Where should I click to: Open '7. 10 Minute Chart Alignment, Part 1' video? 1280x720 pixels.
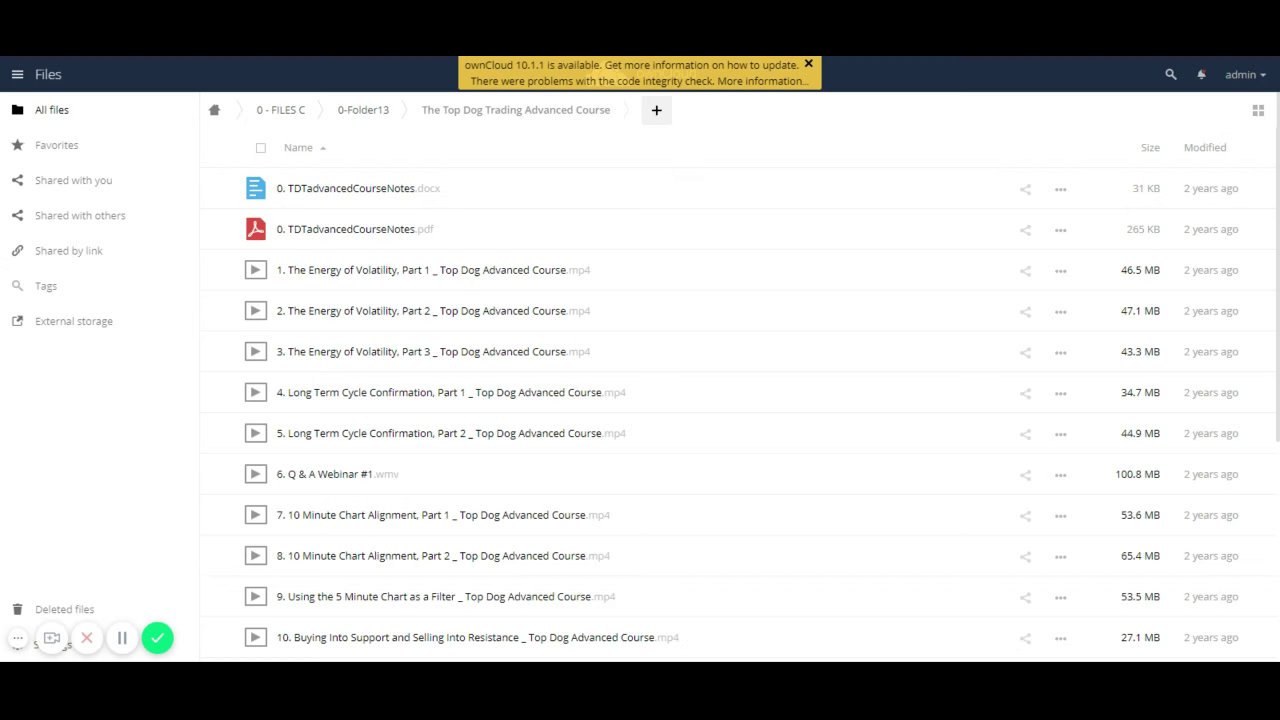click(443, 515)
